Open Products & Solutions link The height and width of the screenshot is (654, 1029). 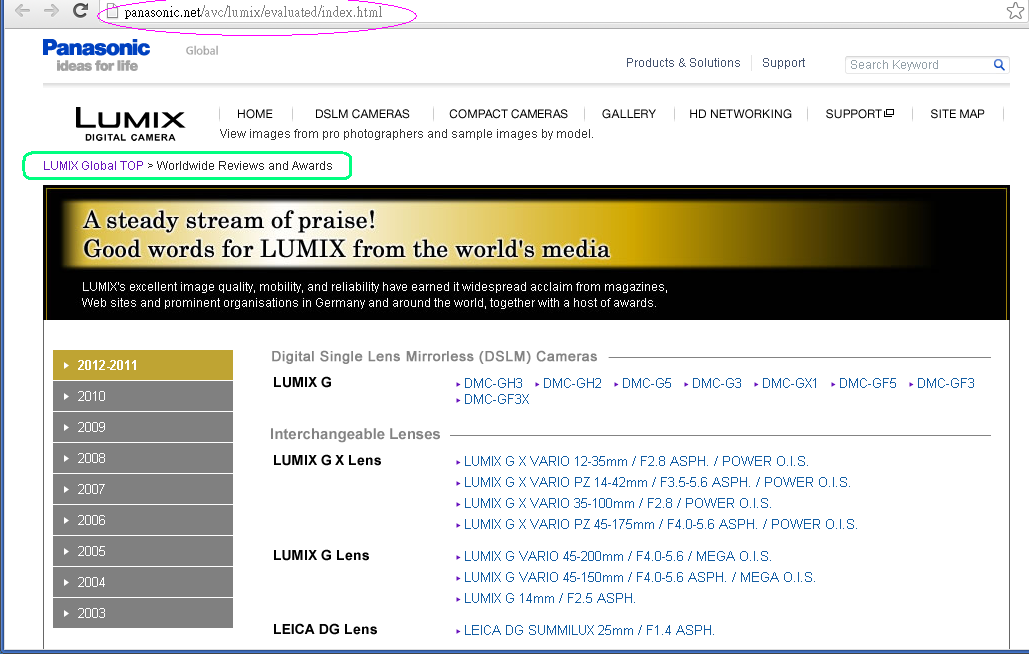[682, 62]
